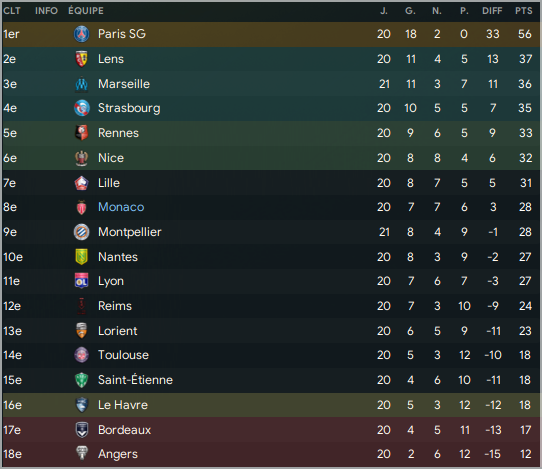Image resolution: width=542 pixels, height=469 pixels.
Task: Sort by CLT ranking column header
Action: click(x=12, y=11)
